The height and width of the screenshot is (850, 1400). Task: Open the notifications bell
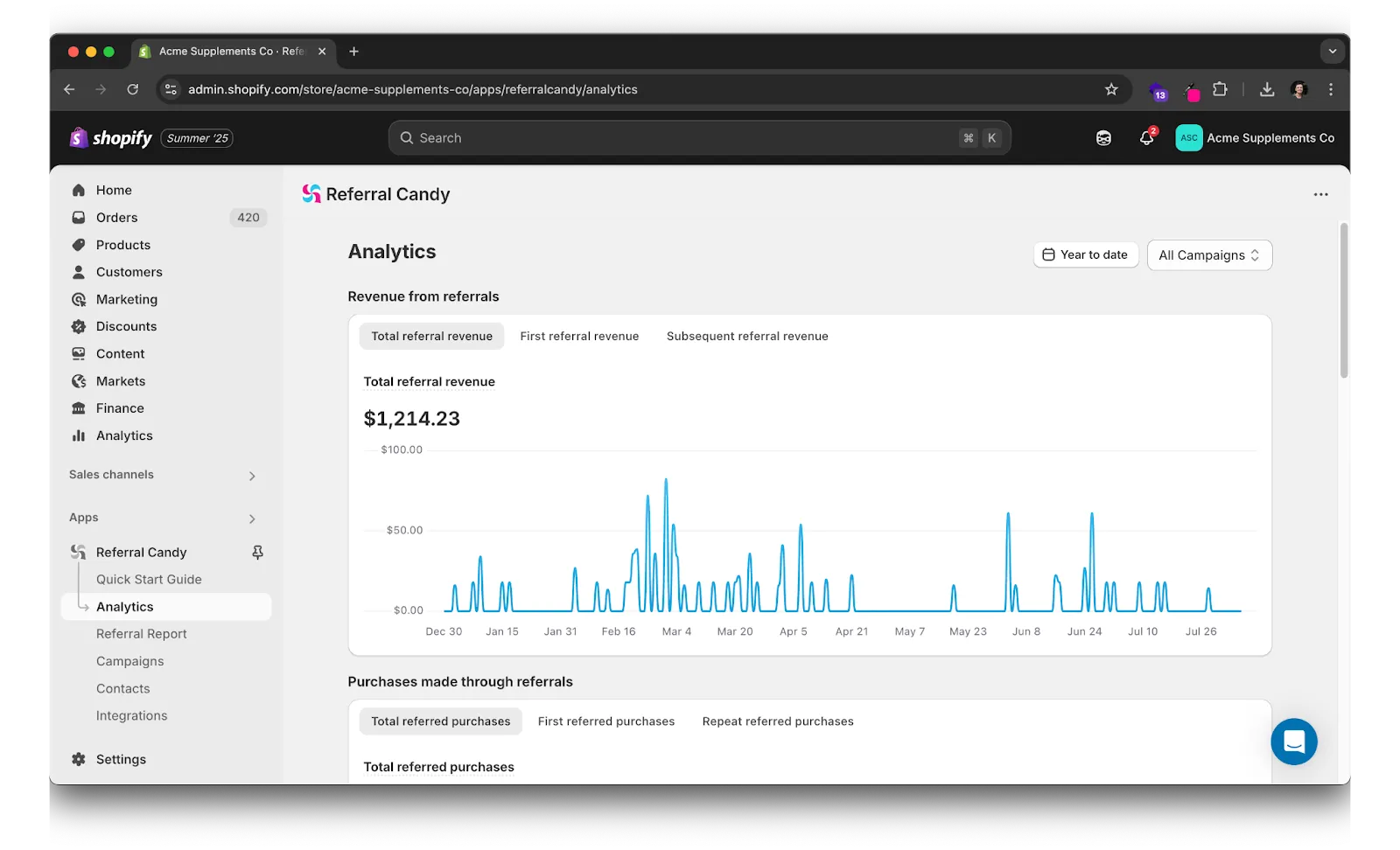pyautogui.click(x=1146, y=137)
